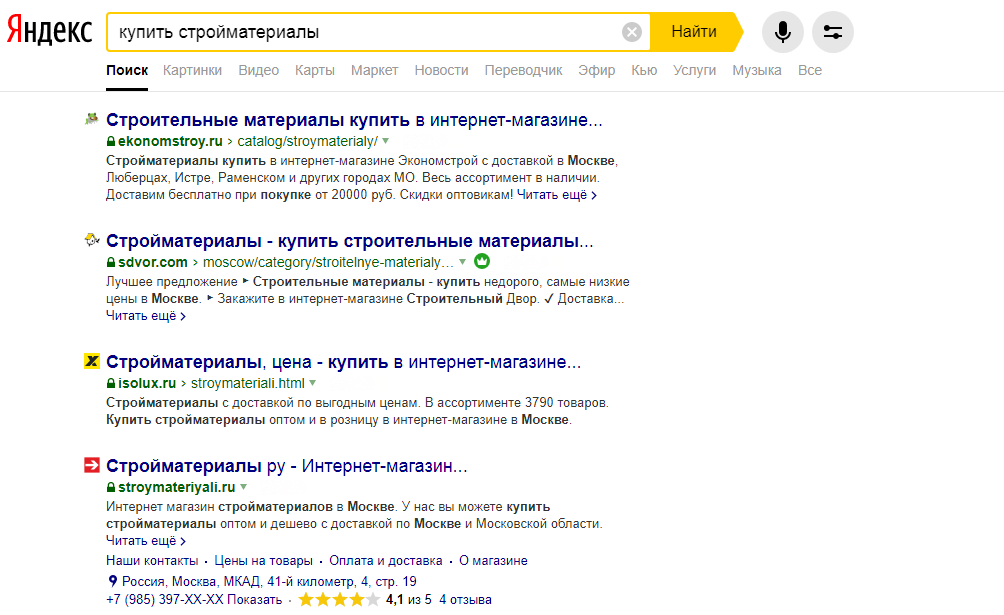Screen dimensions: 1004x615
Task: Click the lock icon beside ekonomstroy.ru
Action: pyautogui.click(x=111, y=141)
